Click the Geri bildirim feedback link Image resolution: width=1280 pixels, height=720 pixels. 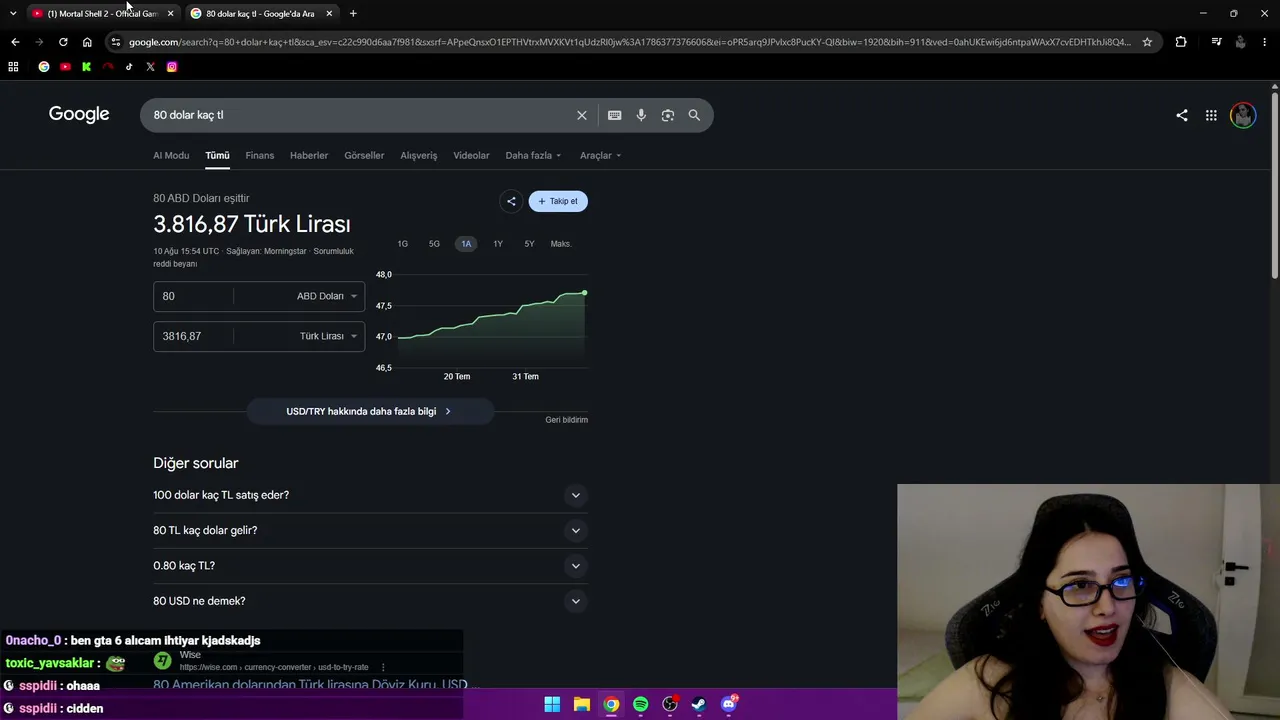[567, 420]
